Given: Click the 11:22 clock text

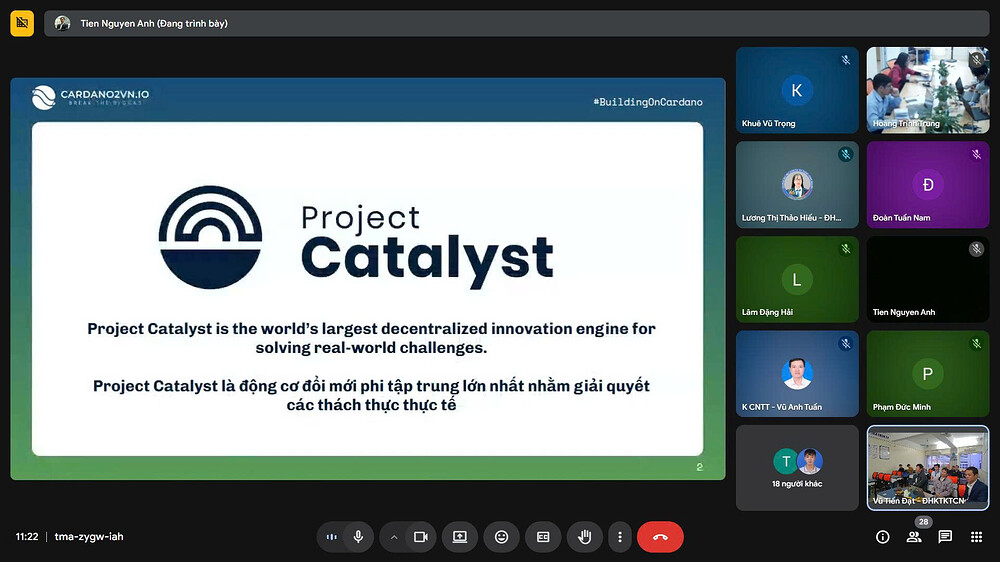Looking at the screenshot, I should pyautogui.click(x=27, y=537).
